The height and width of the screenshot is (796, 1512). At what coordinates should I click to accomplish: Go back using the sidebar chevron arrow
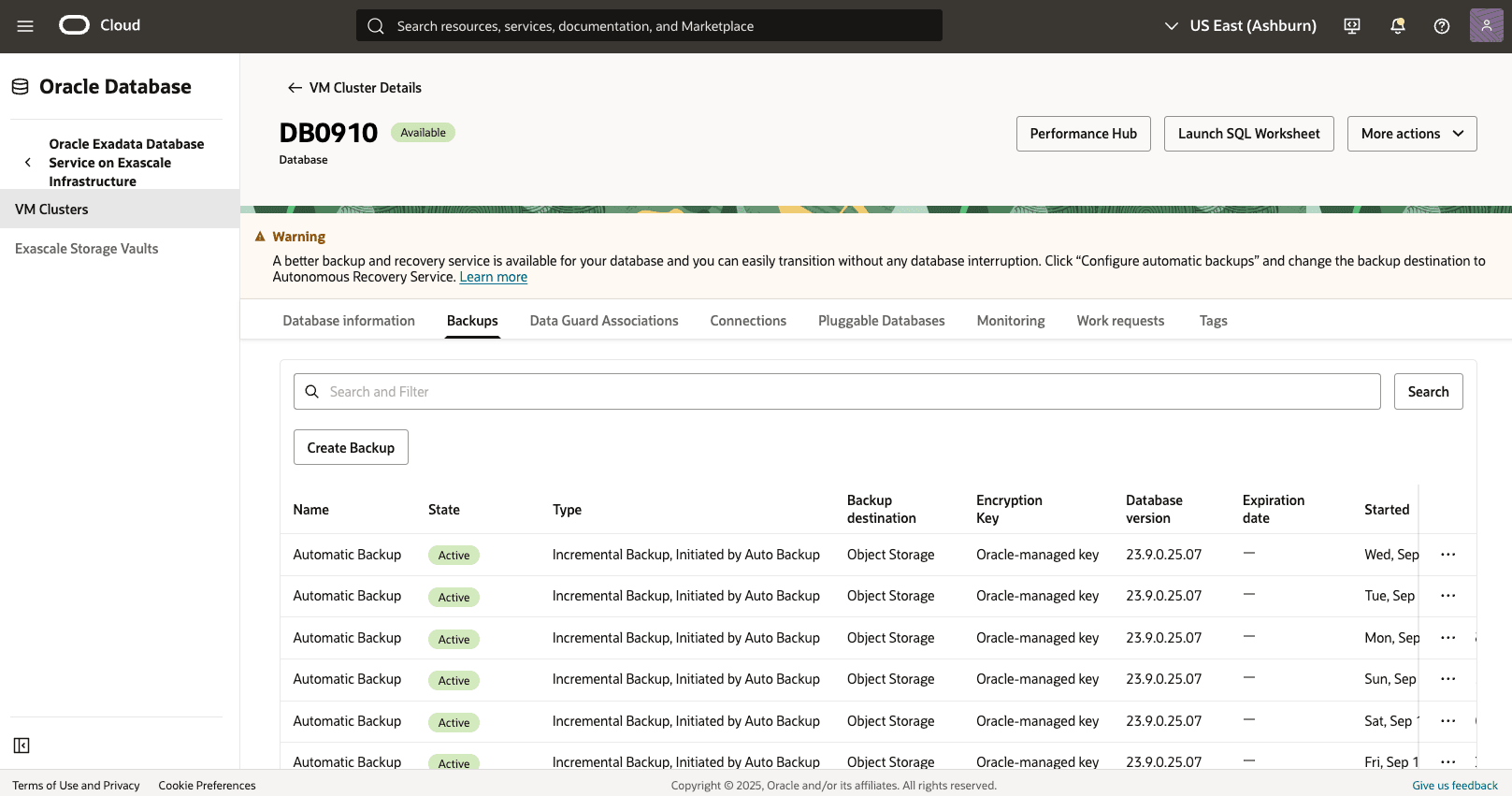(x=28, y=162)
